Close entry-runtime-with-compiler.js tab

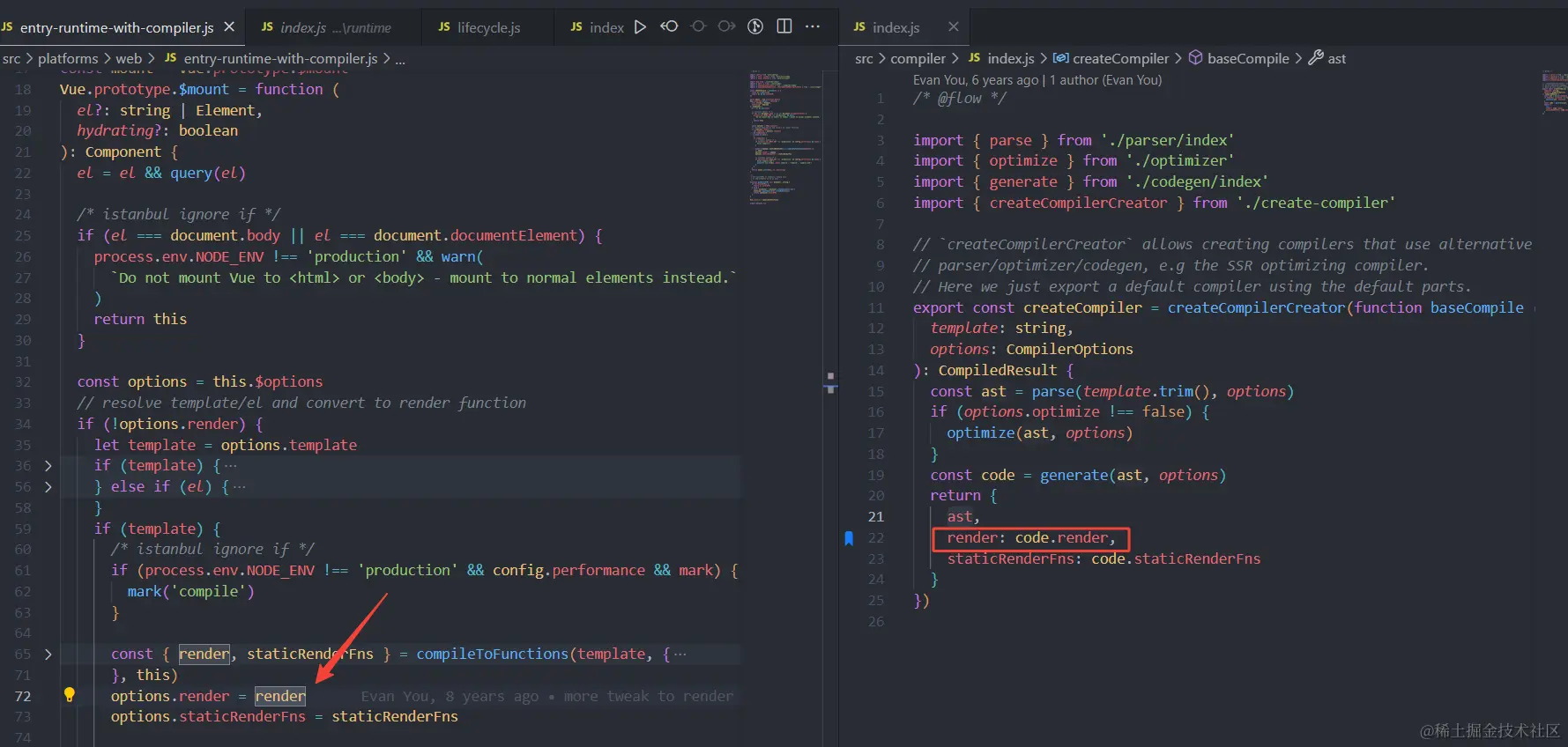[x=229, y=27]
